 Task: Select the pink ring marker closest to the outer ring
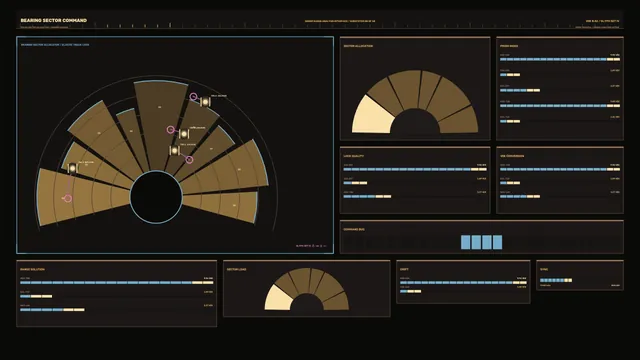tap(193, 97)
